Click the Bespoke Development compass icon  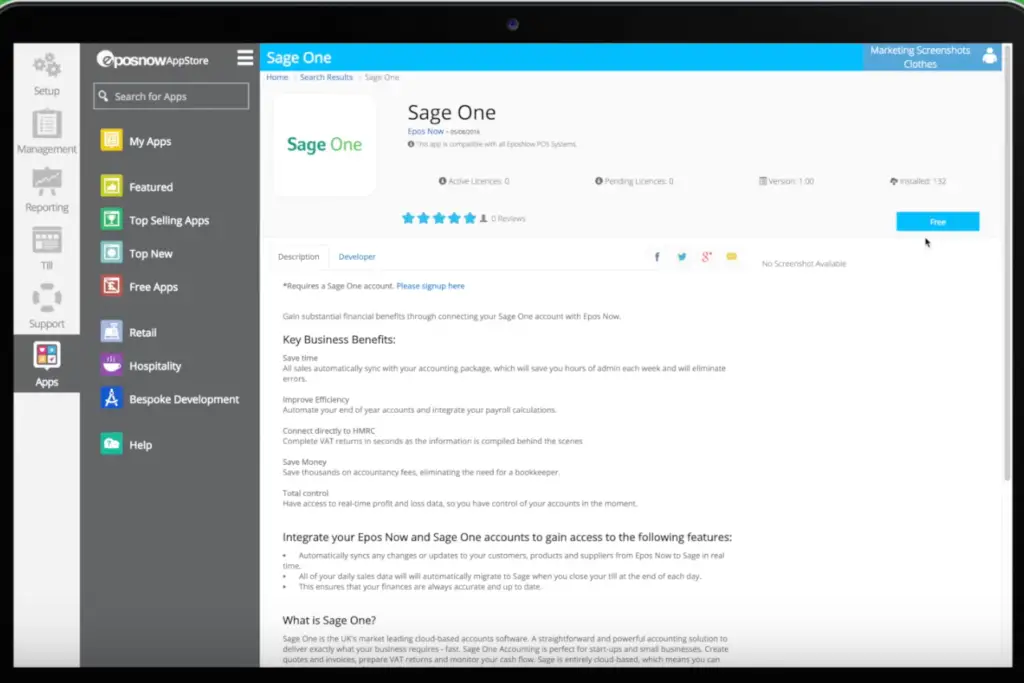click(111, 398)
